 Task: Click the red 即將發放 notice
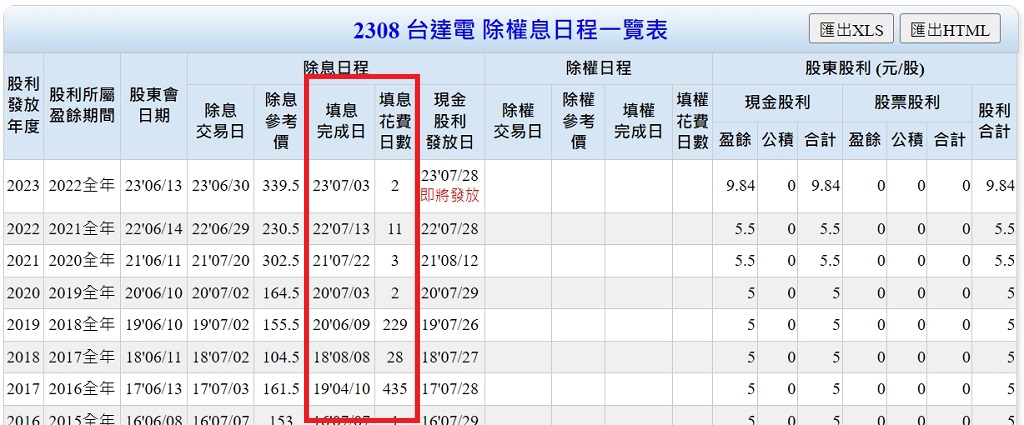(x=450, y=195)
